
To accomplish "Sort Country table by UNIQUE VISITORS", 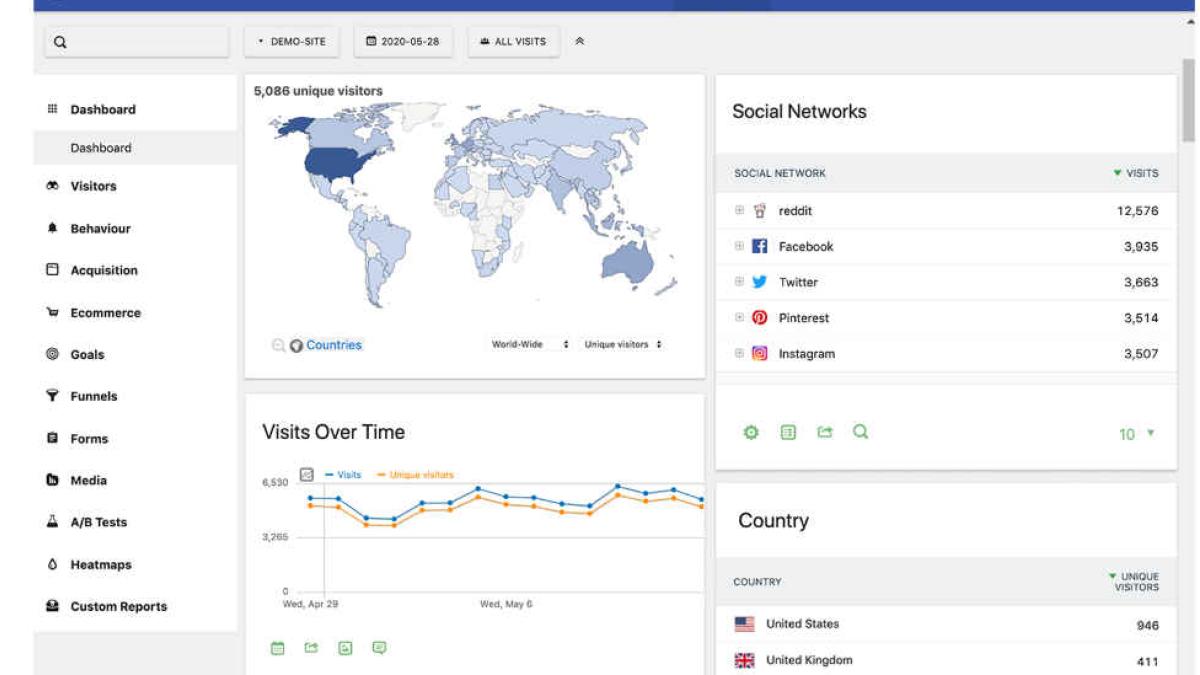I will 1135,582.
